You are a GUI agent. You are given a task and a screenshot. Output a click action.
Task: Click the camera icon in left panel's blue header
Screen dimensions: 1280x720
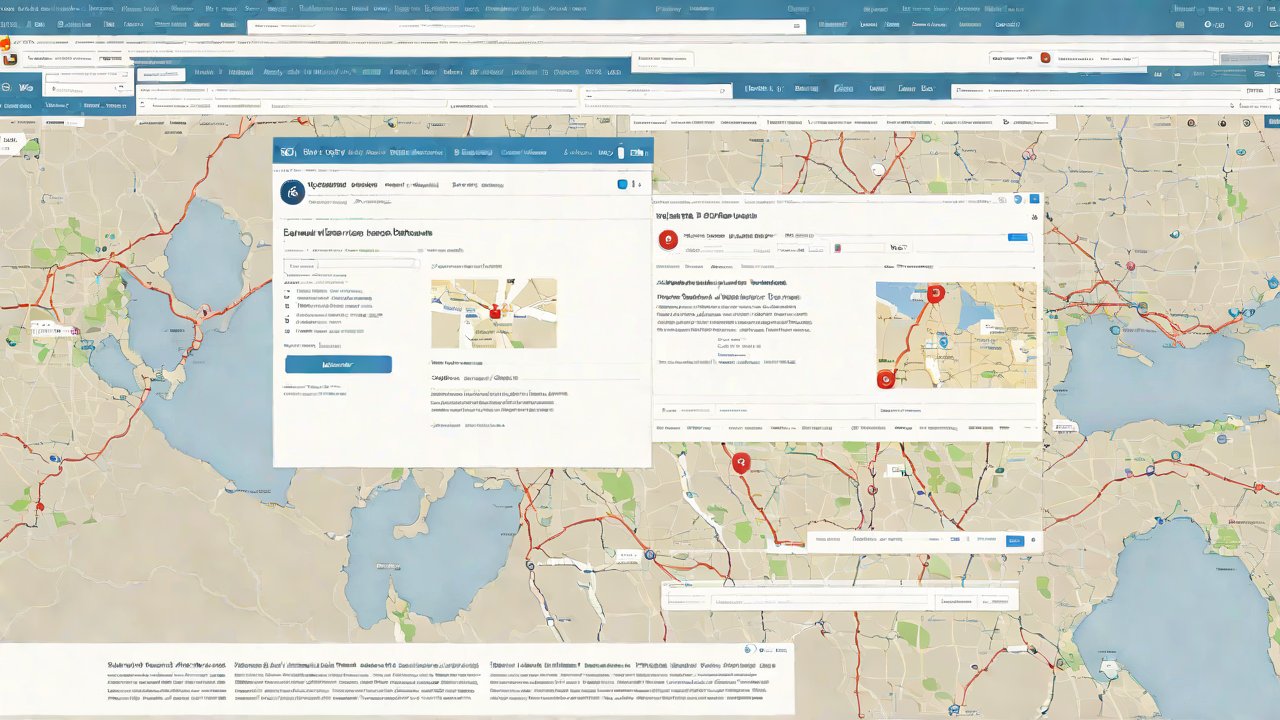pos(288,152)
